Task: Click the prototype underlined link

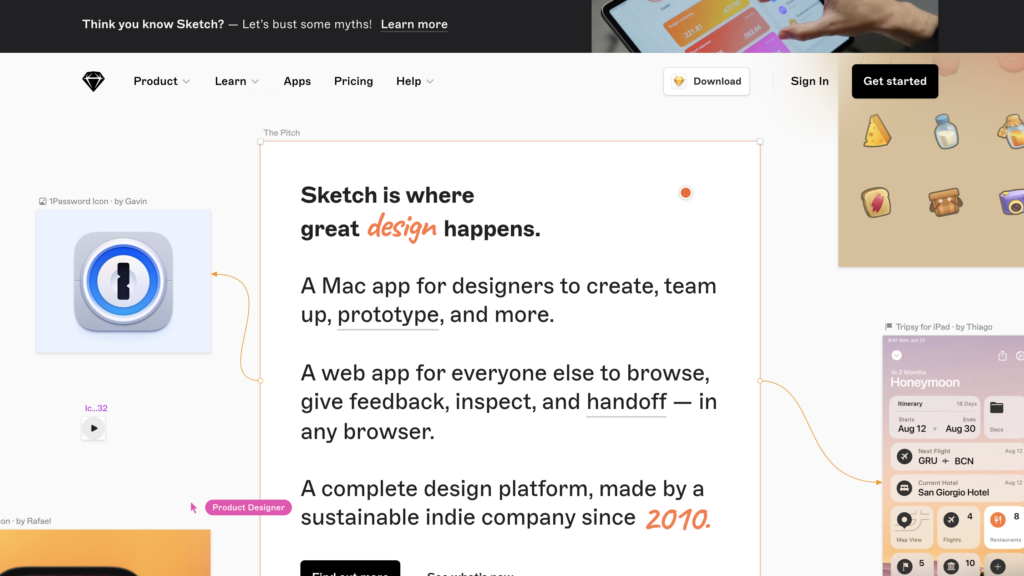Action: pyautogui.click(x=388, y=315)
